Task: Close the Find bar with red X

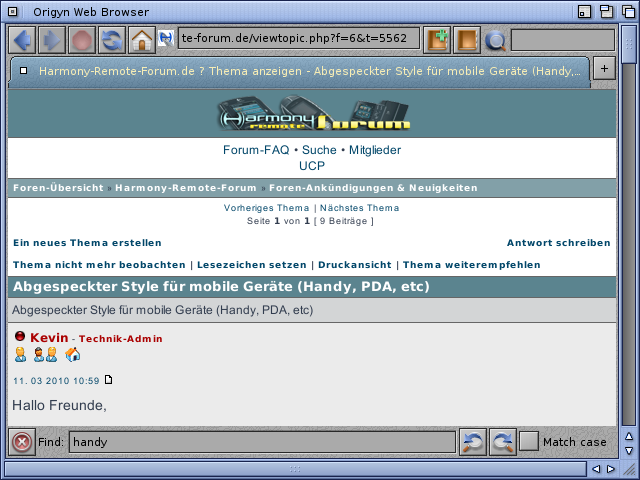Action: pyautogui.click(x=22, y=442)
